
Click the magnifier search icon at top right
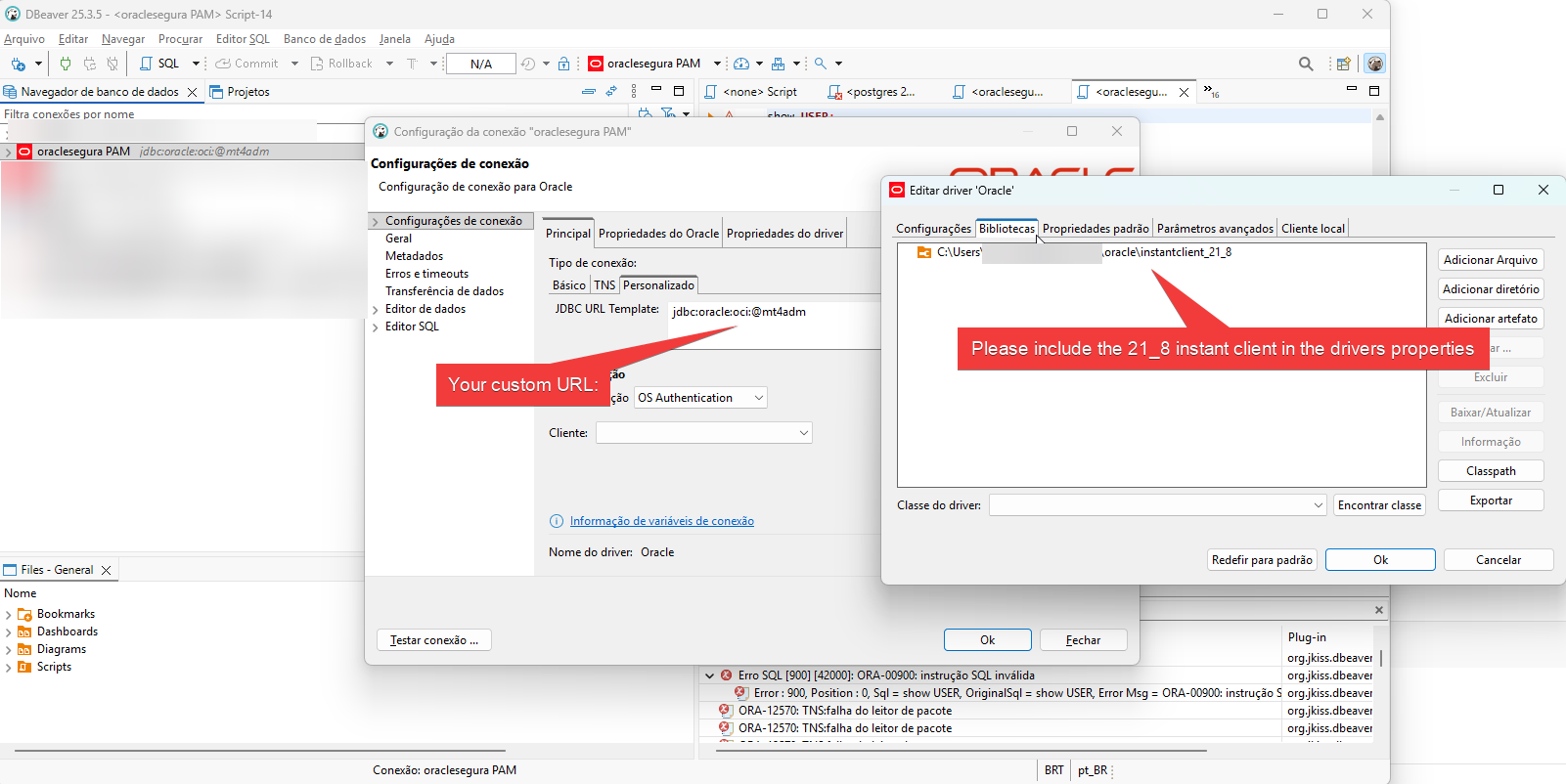[1306, 64]
